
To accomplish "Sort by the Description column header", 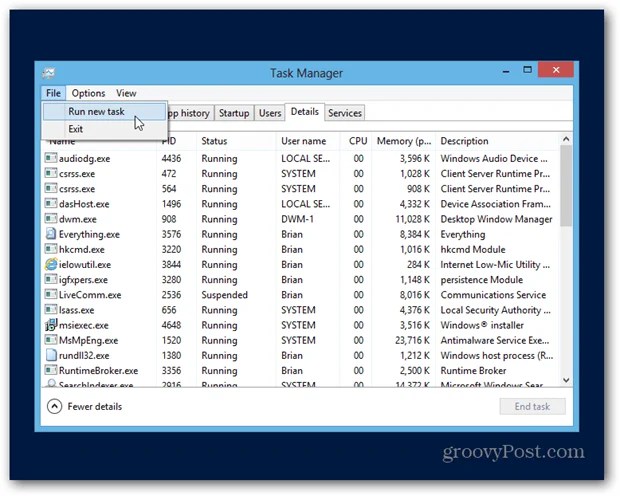I will click(497, 141).
